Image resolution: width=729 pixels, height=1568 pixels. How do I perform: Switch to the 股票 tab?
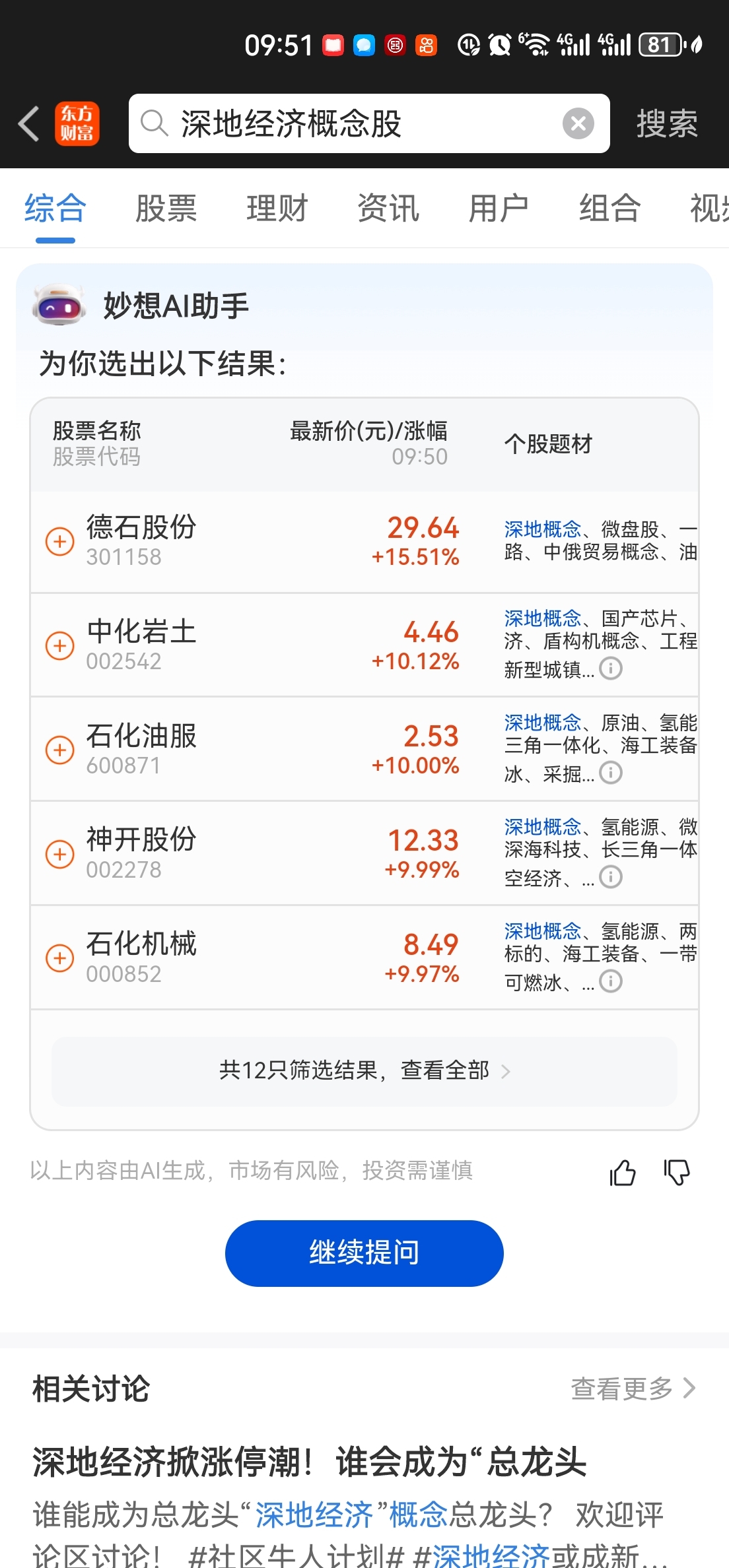[x=166, y=209]
